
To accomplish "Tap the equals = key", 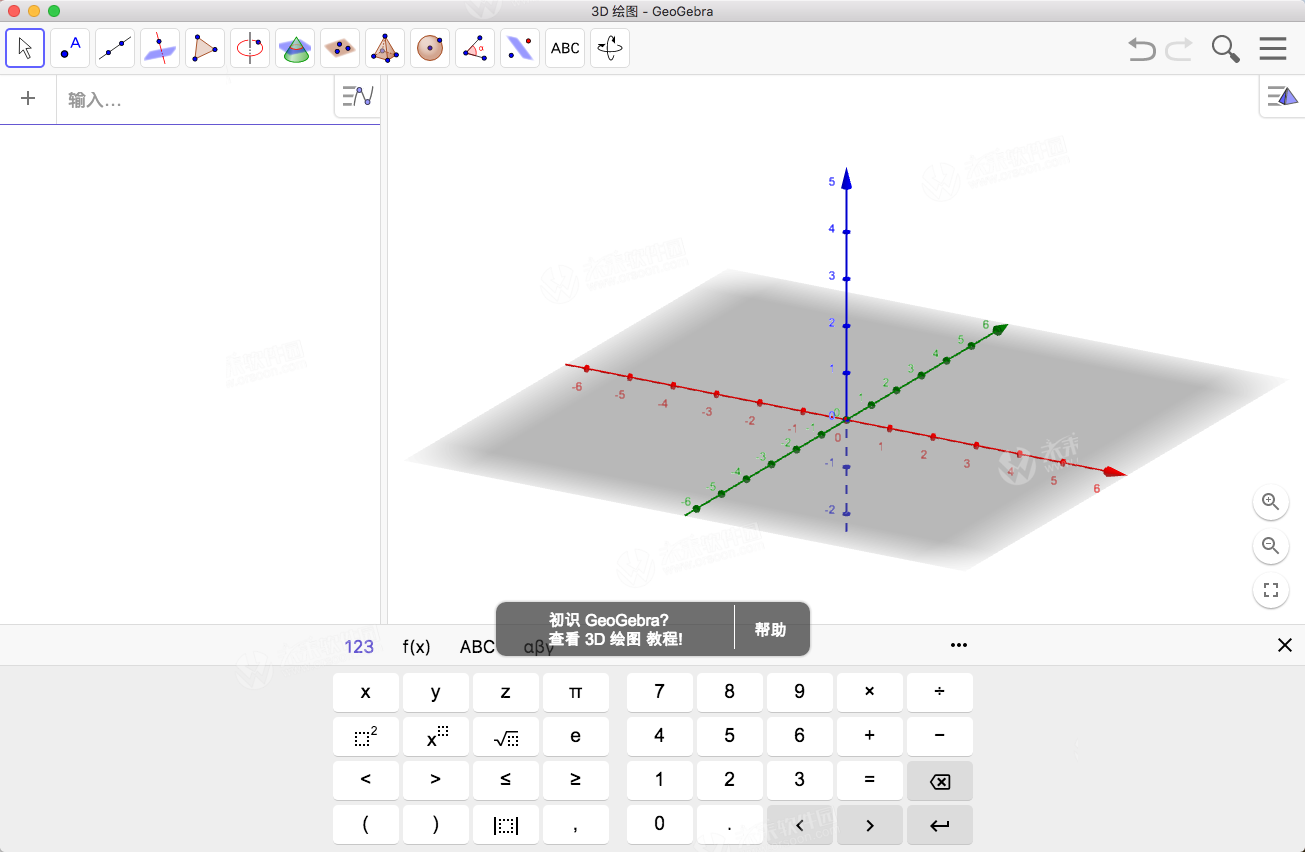I will point(870,780).
